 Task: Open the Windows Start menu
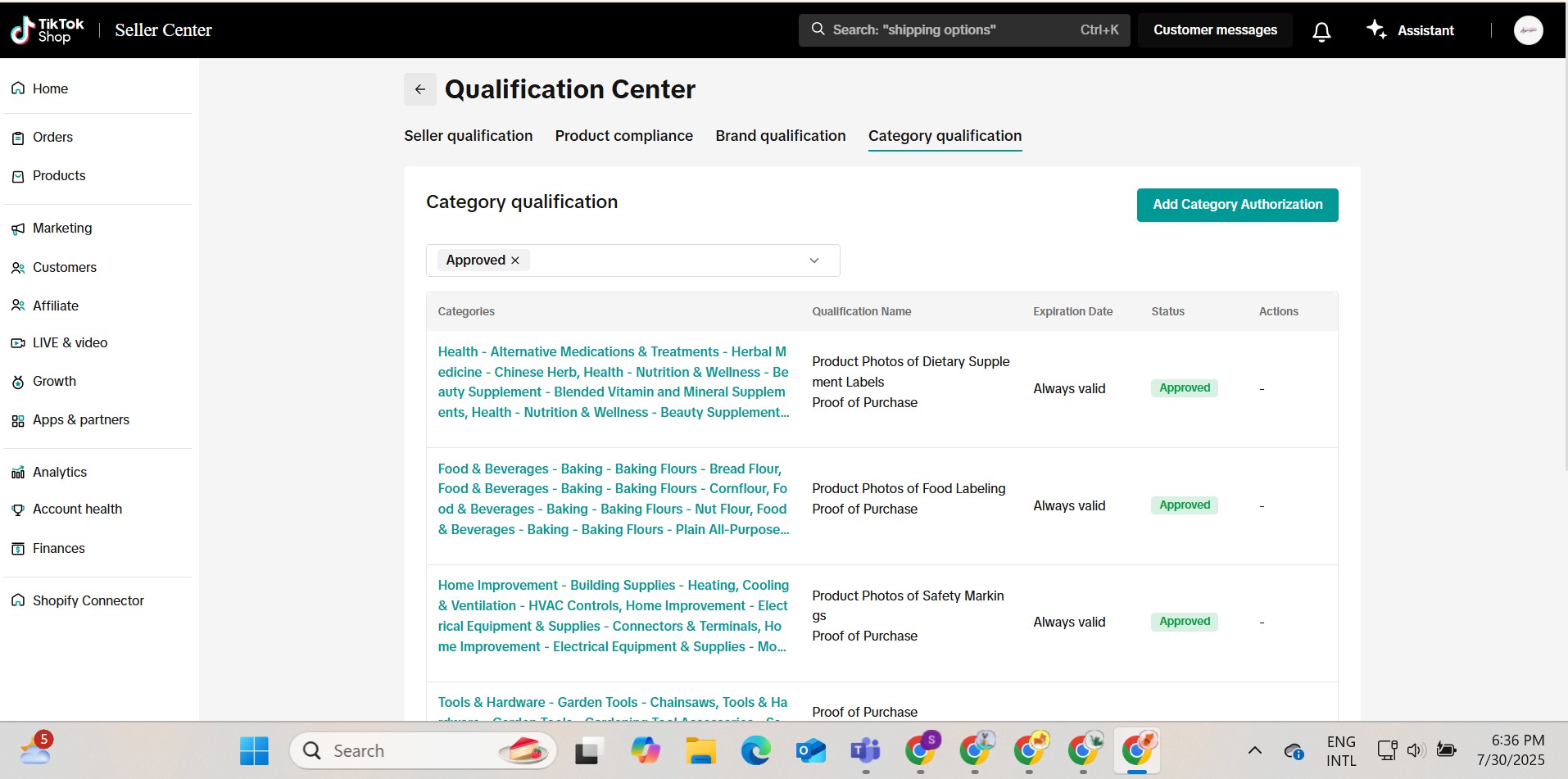(254, 750)
